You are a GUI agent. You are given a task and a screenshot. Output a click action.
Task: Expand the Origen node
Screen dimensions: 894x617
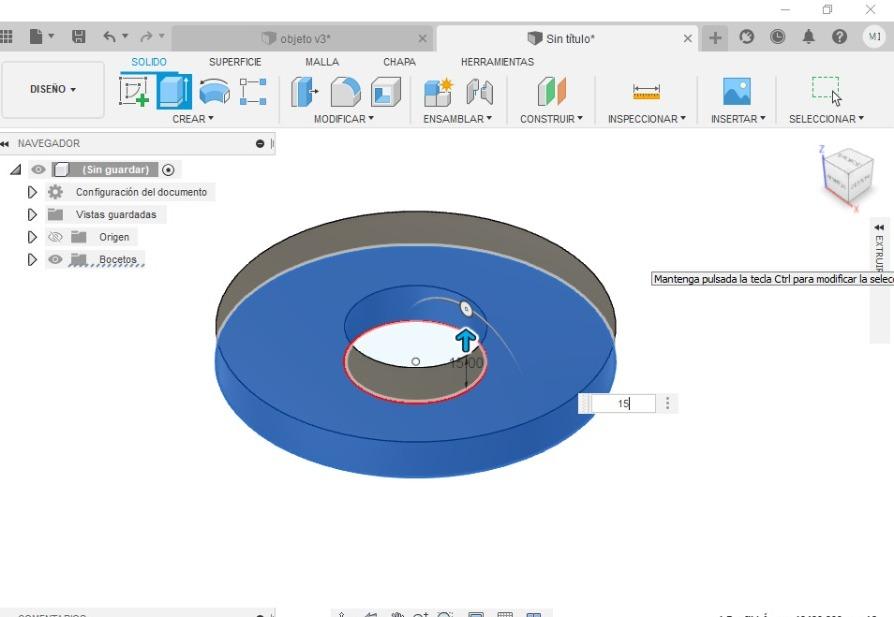tap(32, 237)
